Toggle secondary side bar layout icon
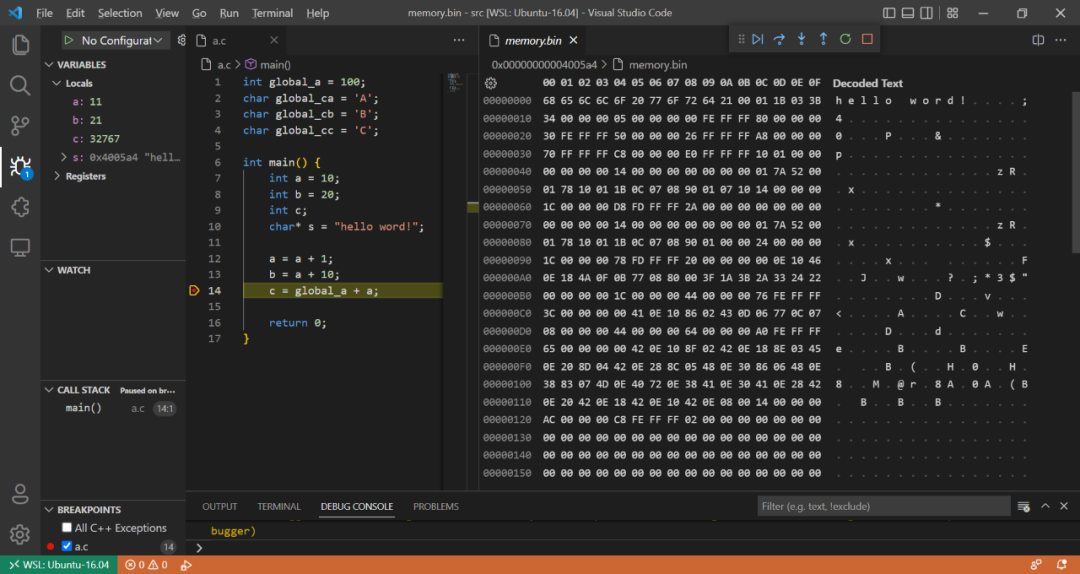Screen dimensions: 1080x574 [x=926, y=13]
